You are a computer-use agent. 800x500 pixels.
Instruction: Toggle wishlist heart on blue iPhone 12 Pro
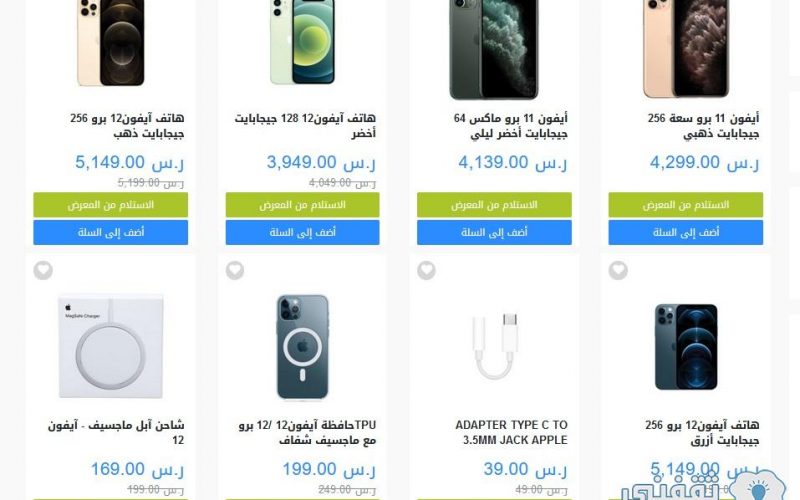(x=618, y=270)
